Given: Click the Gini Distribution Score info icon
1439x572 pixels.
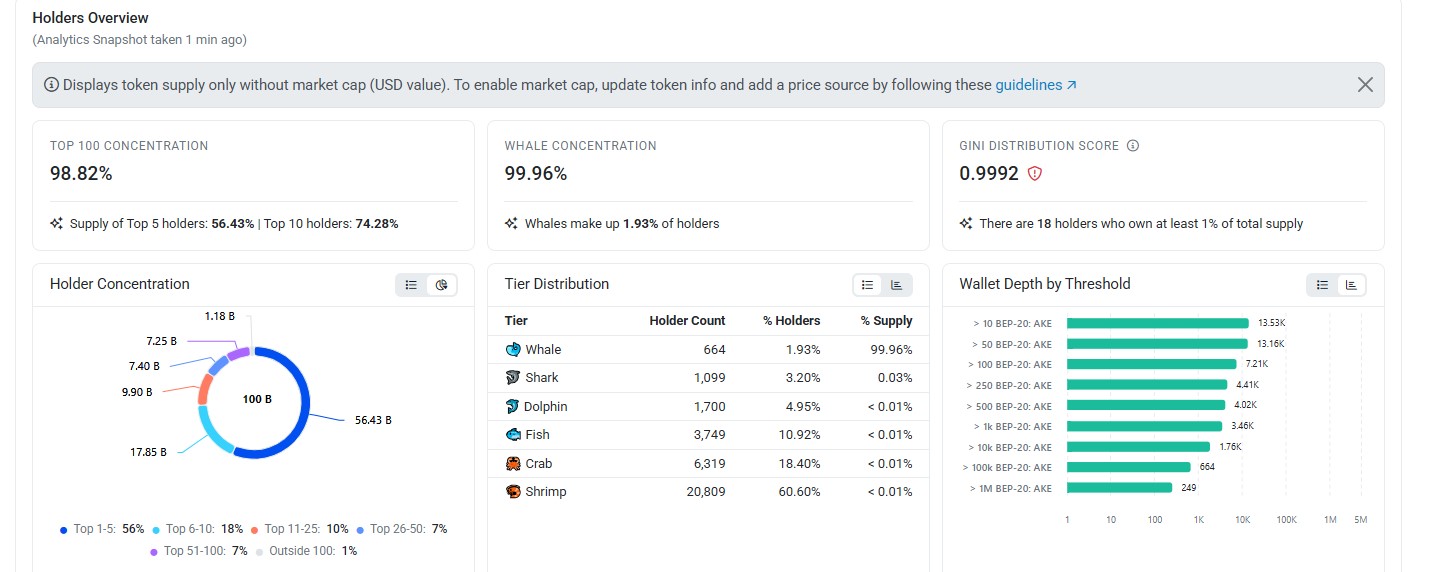Looking at the screenshot, I should pos(1133,146).
